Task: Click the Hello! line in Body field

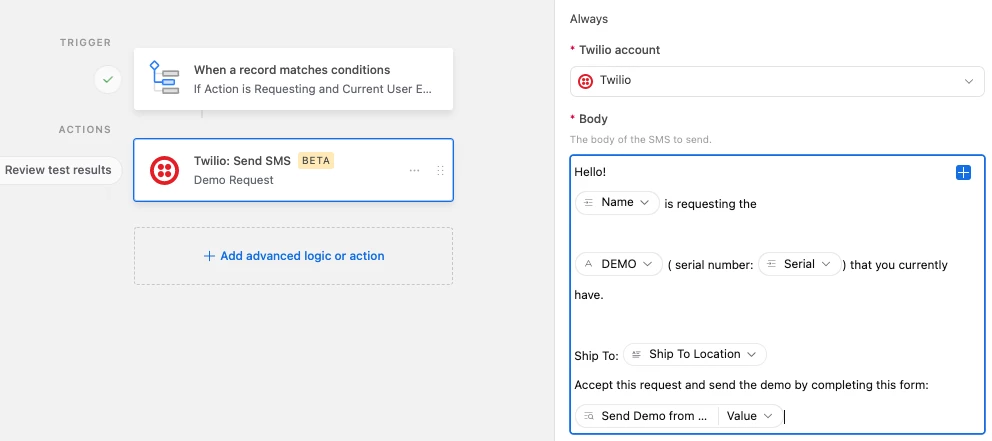Action: [x=591, y=173]
